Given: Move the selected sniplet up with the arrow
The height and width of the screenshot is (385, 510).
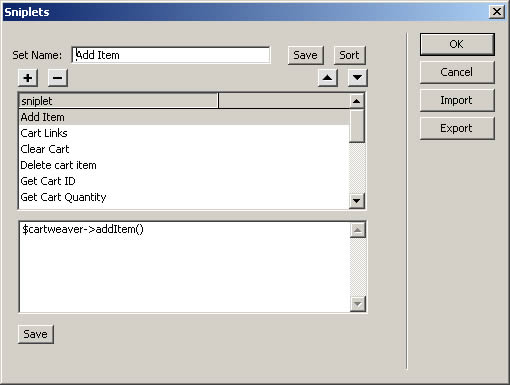Looking at the screenshot, I should coord(328,78).
